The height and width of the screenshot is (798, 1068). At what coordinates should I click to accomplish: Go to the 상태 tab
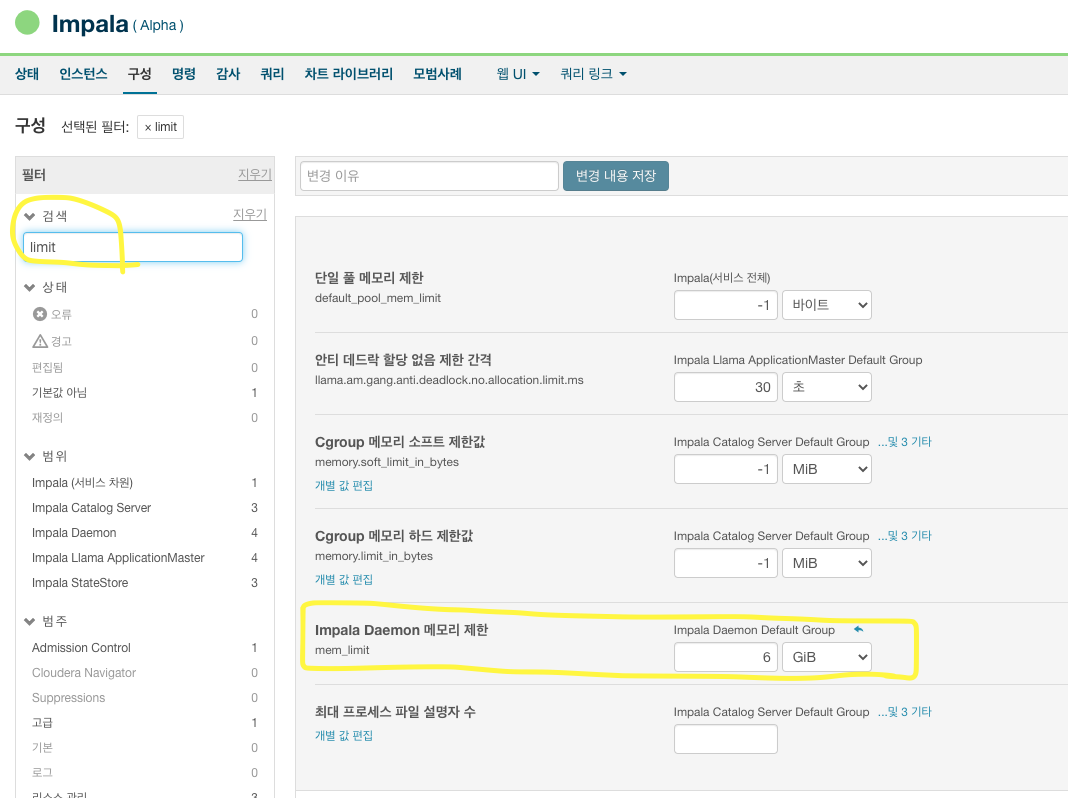point(27,74)
